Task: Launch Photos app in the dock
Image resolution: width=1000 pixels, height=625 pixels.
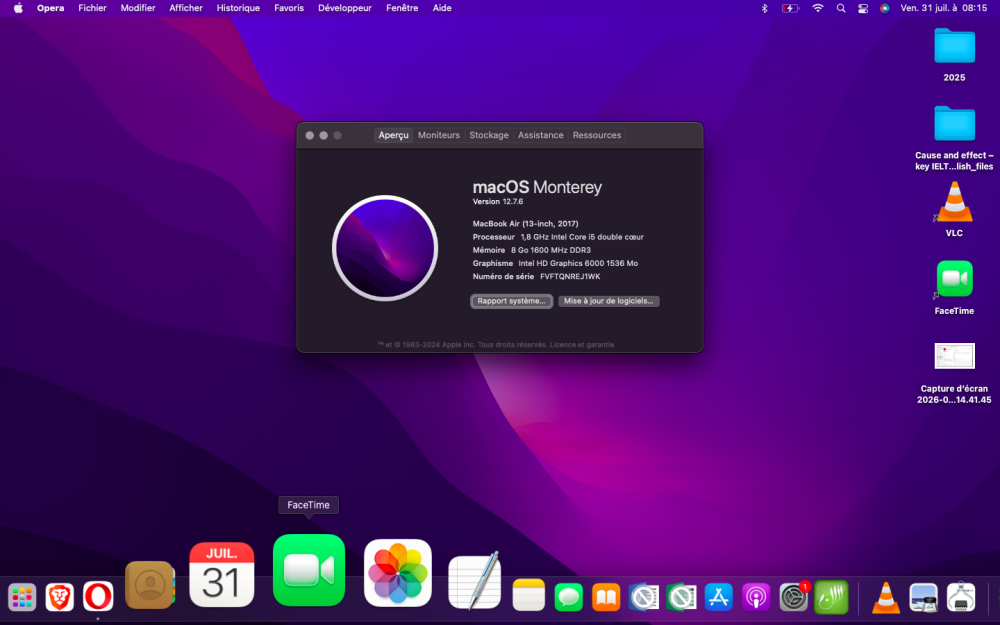Action: pyautogui.click(x=398, y=573)
